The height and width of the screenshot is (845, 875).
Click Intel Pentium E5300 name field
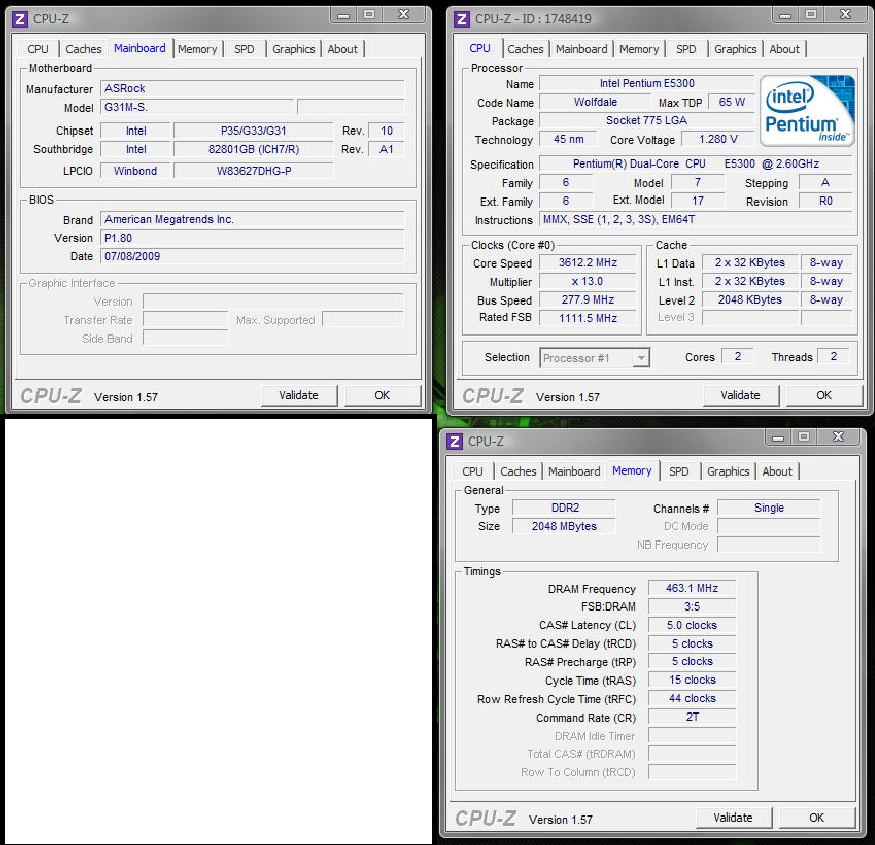click(647, 84)
